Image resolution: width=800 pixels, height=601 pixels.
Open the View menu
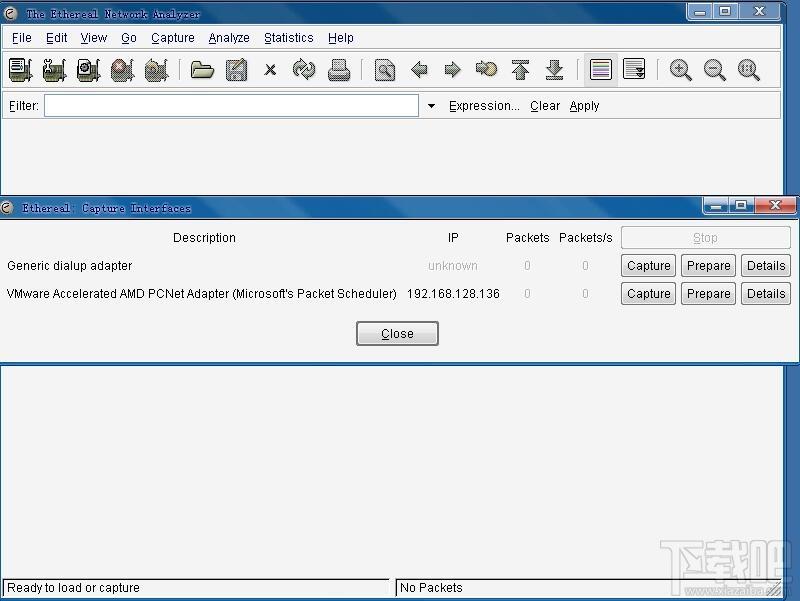point(94,38)
